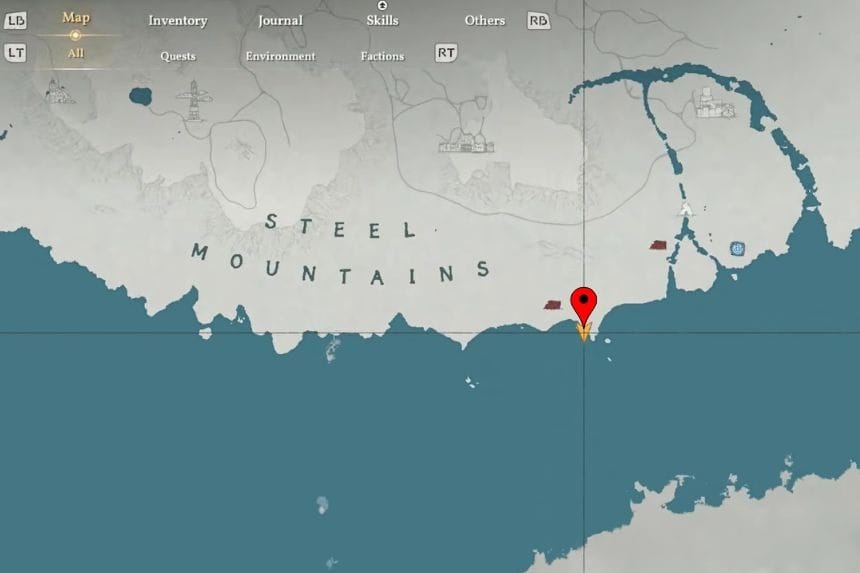
Task: Click the settlement sketch inside the river loop
Action: click(x=715, y=104)
